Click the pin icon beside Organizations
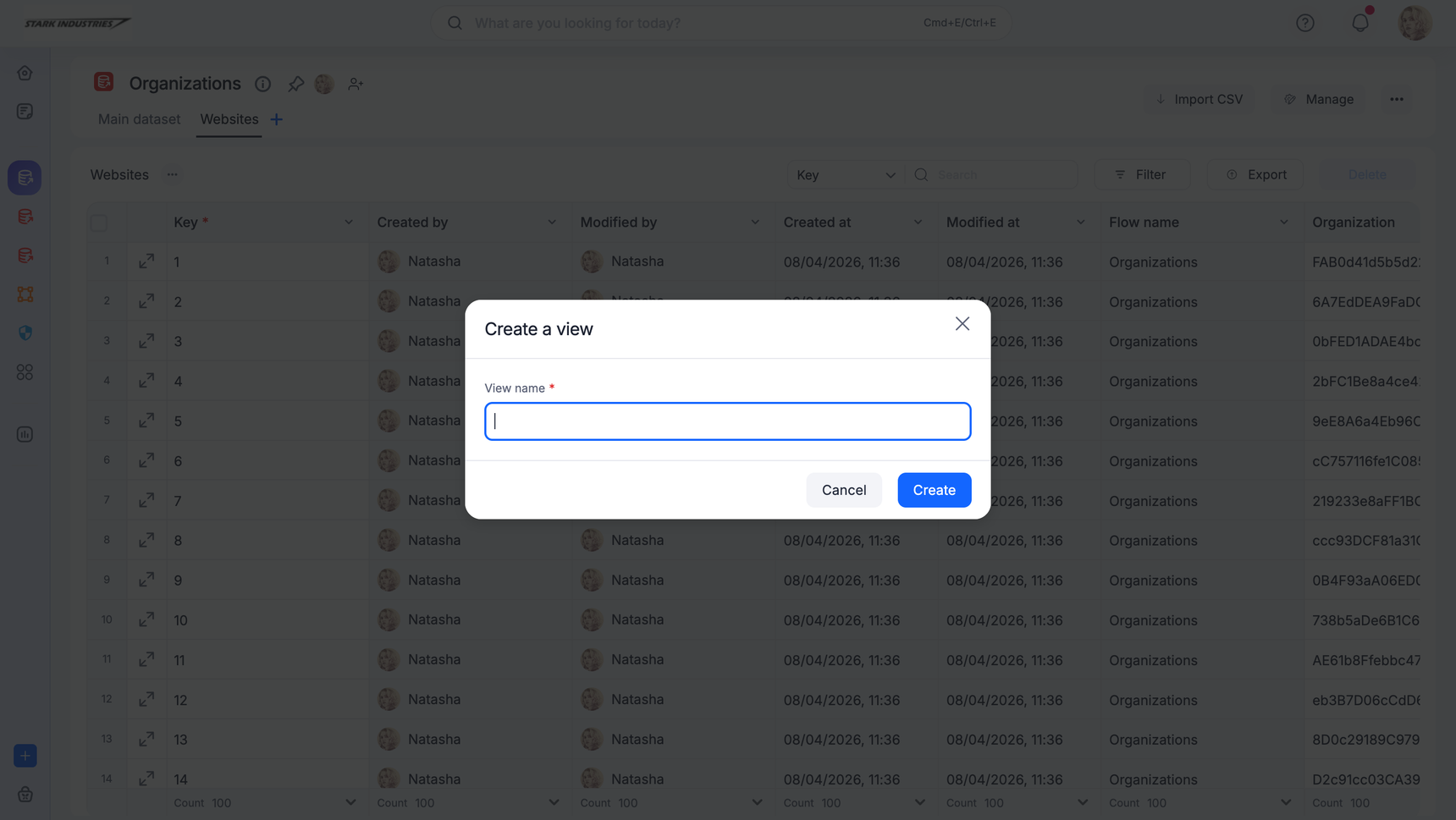This screenshot has width=1456, height=820. pos(295,84)
